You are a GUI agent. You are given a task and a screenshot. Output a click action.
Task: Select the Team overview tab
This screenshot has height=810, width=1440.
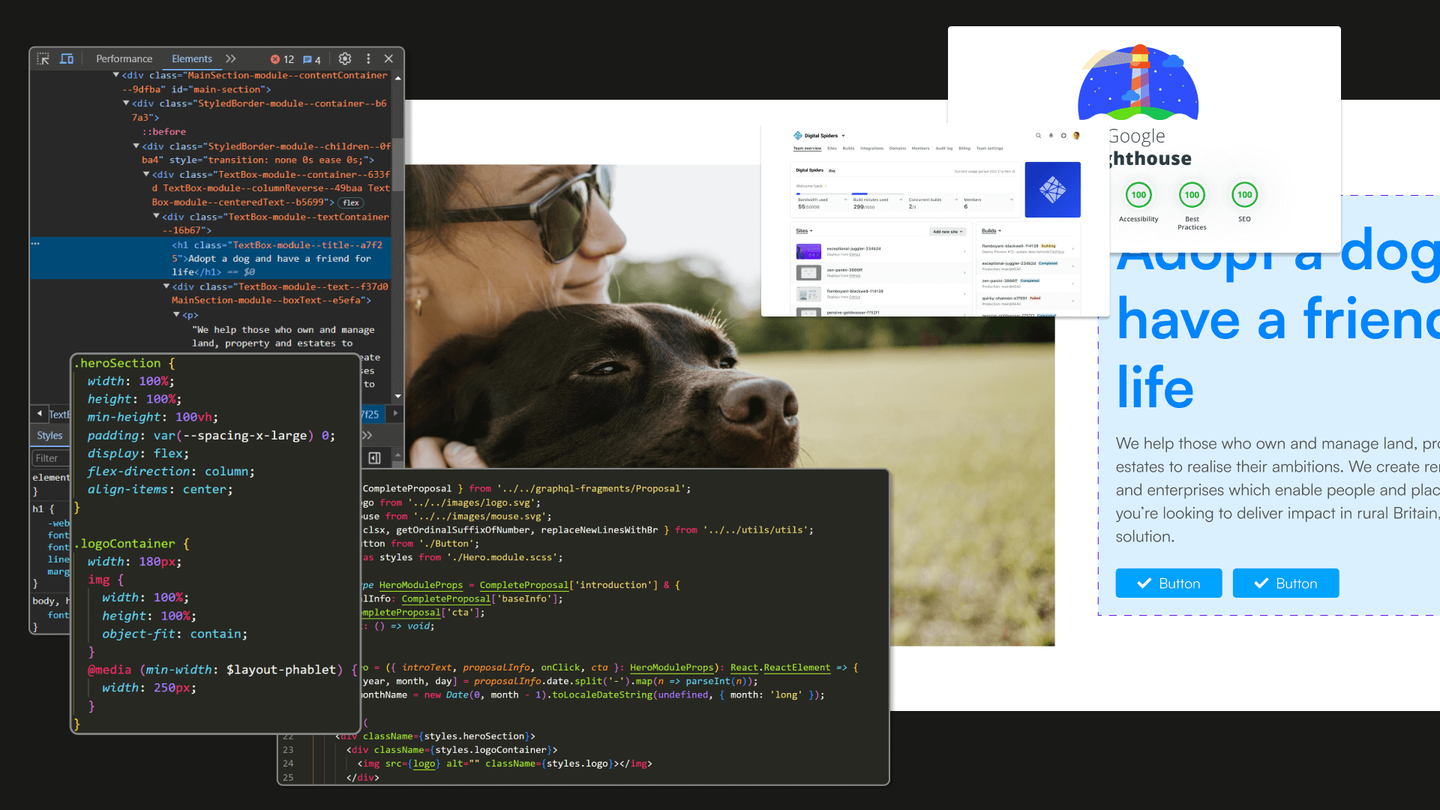(x=807, y=148)
